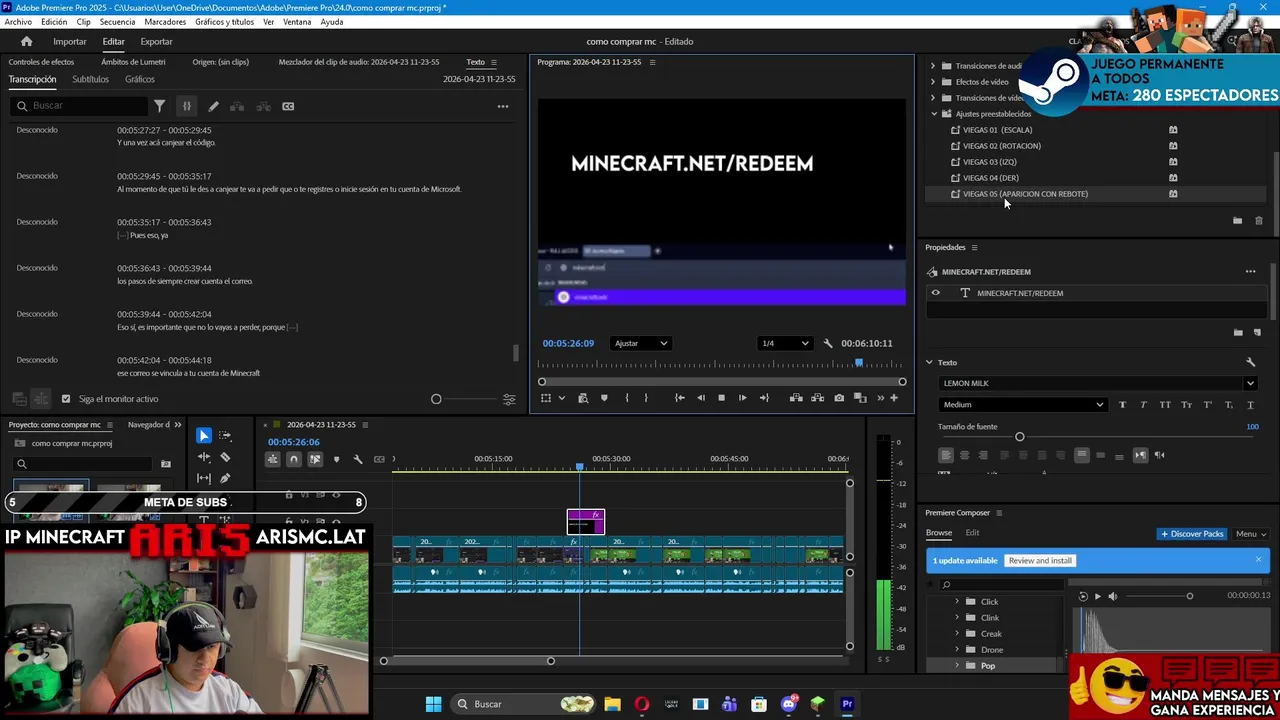Open the Medium font style dropdown
Viewport: 1280px width, 720px height.
tap(1023, 405)
